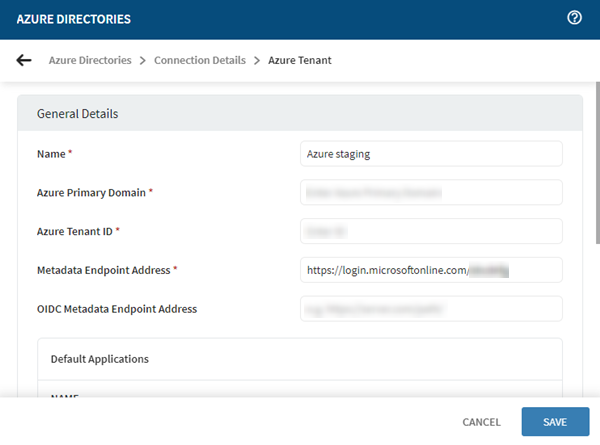This screenshot has width=600, height=445.
Task: Focus the OIDC Metadata Endpoint Address field
Action: coord(431,308)
